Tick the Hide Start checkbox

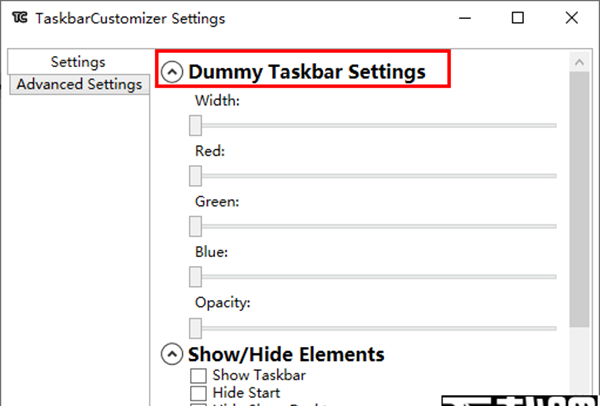pyautogui.click(x=198, y=393)
